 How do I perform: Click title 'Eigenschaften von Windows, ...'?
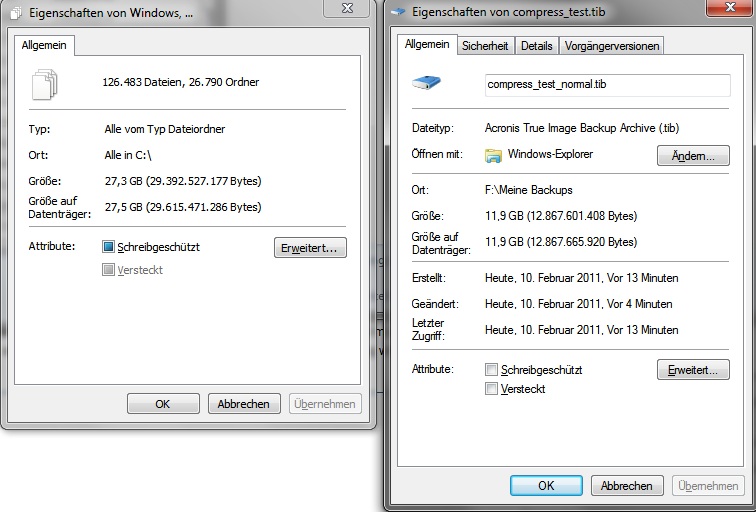(111, 13)
